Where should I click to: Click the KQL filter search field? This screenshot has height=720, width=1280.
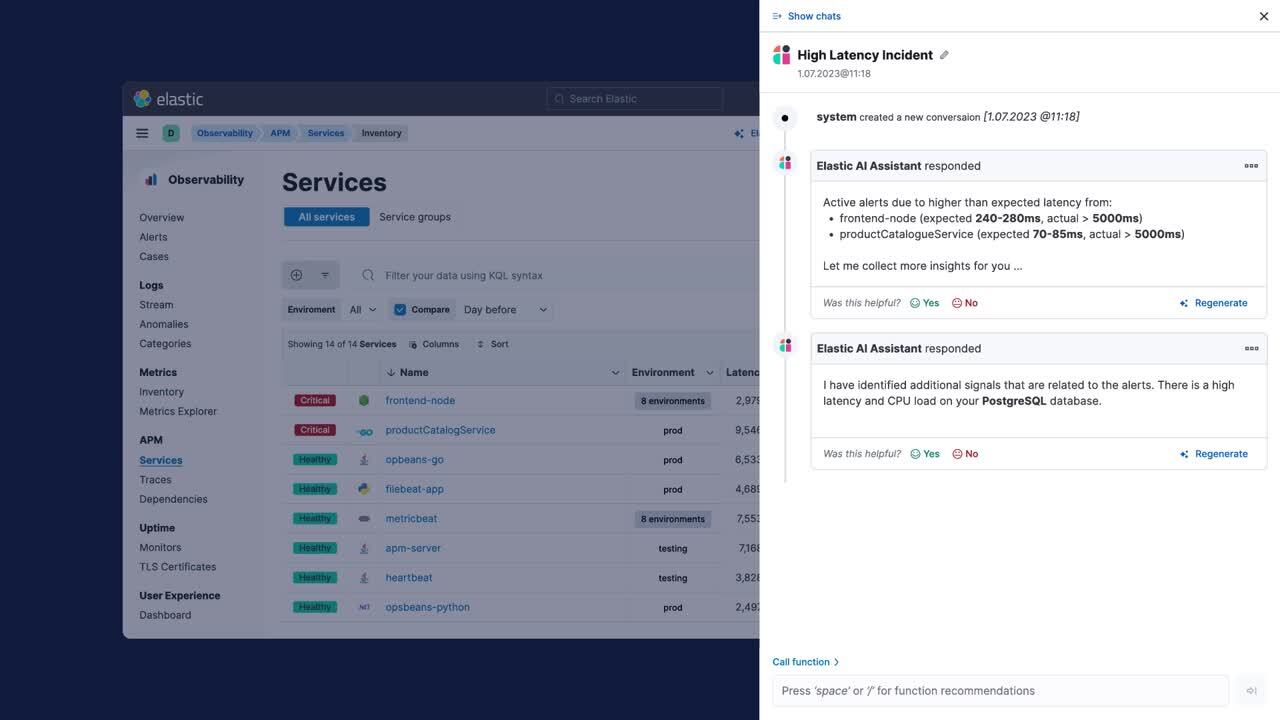pyautogui.click(x=555, y=275)
